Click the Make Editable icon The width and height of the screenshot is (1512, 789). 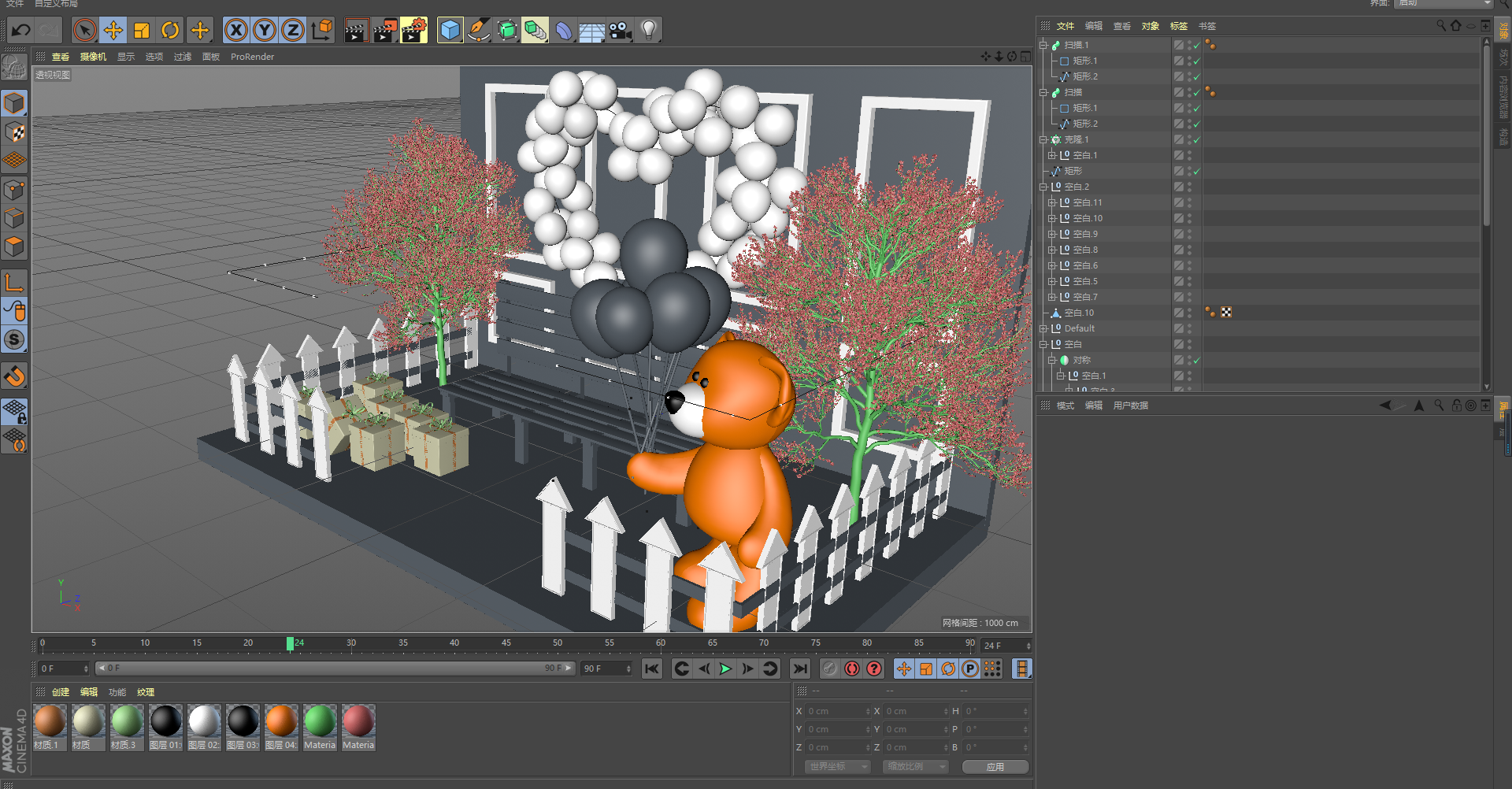tap(15, 68)
